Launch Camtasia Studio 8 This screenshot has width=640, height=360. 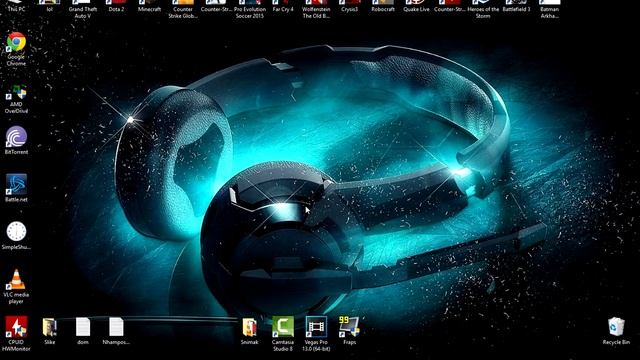point(283,327)
